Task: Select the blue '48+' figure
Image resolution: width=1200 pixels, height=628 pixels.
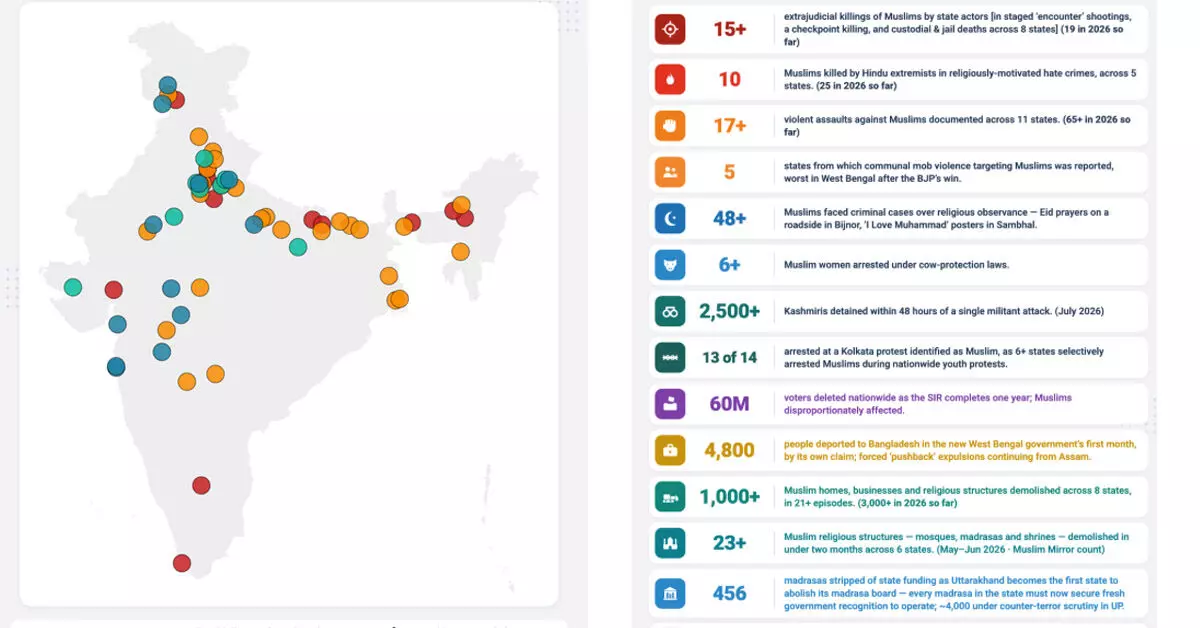Action: click(730, 219)
